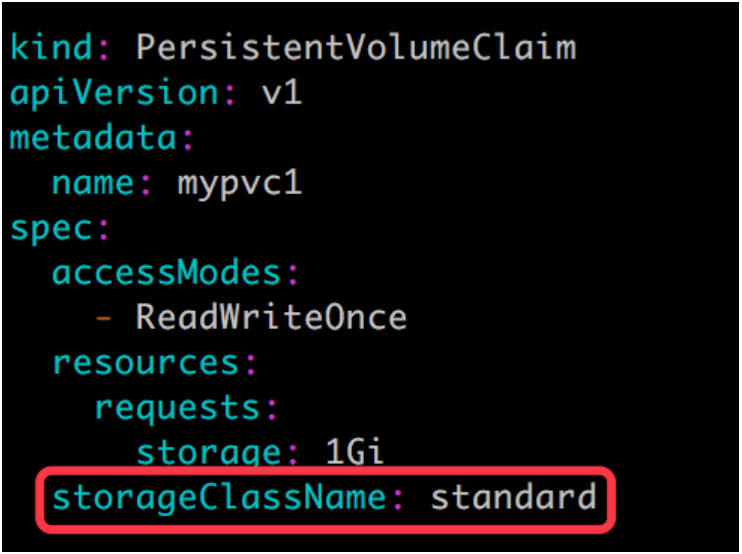
Task: Click the orange list dash before ReadWriteOnce
Action: point(102,317)
